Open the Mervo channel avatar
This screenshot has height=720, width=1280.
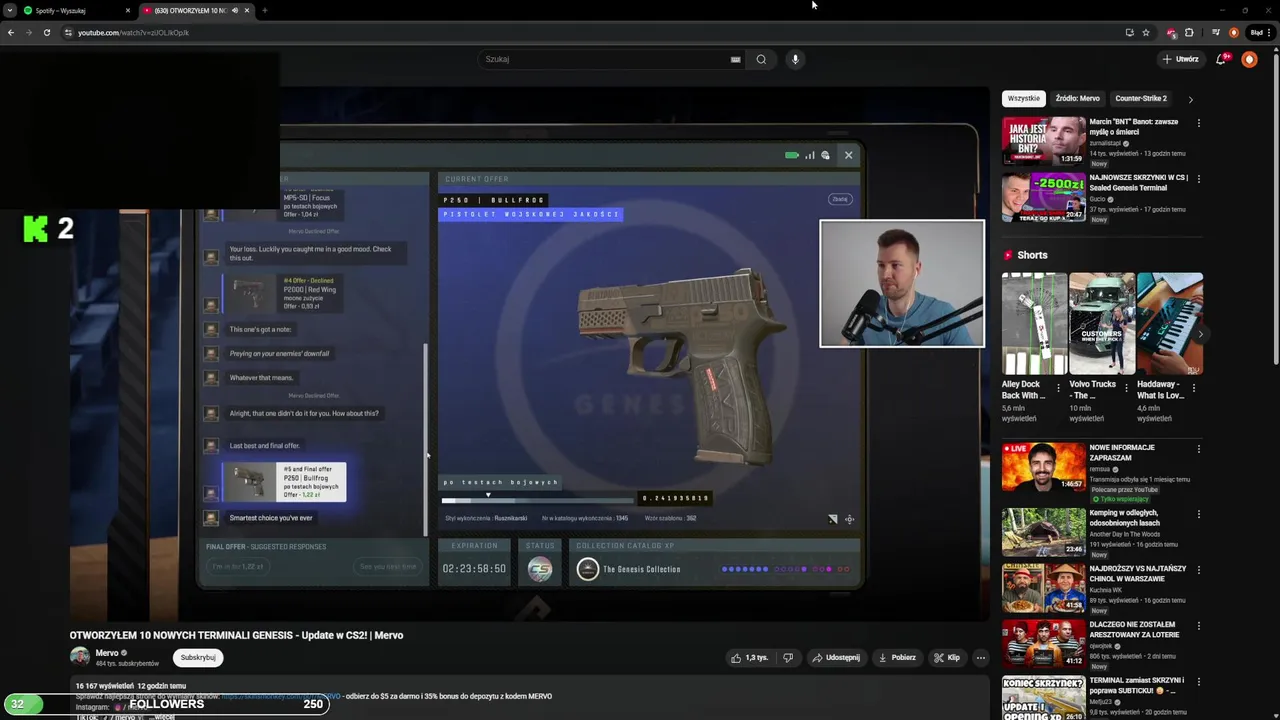(x=79, y=656)
